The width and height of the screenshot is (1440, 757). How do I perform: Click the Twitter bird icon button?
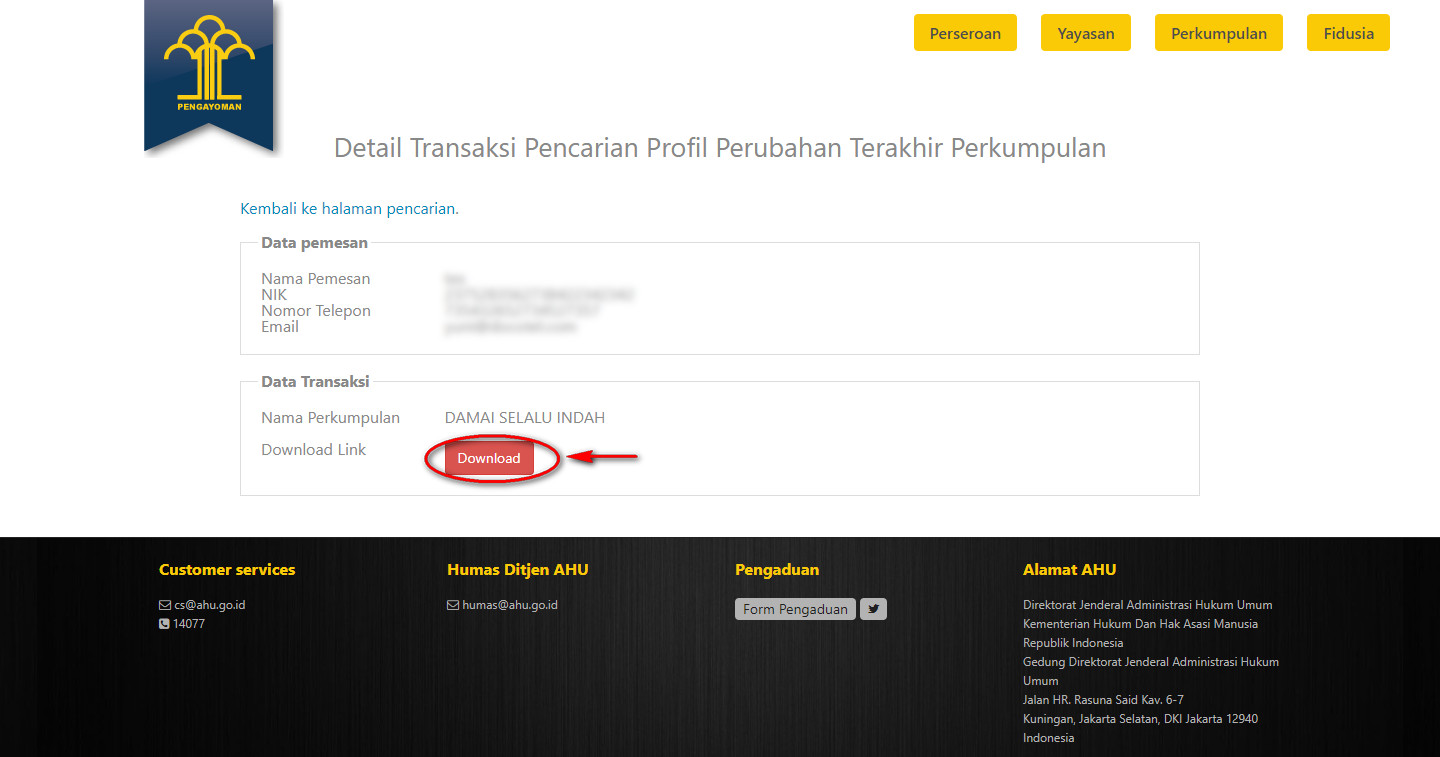point(873,609)
